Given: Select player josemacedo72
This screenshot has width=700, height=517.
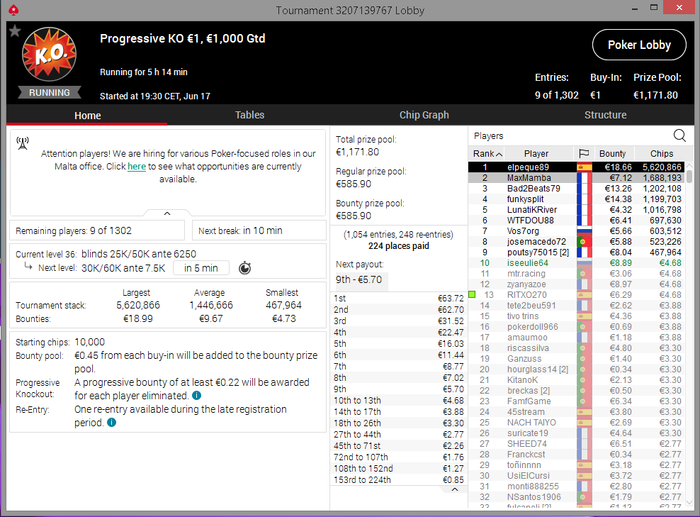Looking at the screenshot, I should (x=576, y=242).
